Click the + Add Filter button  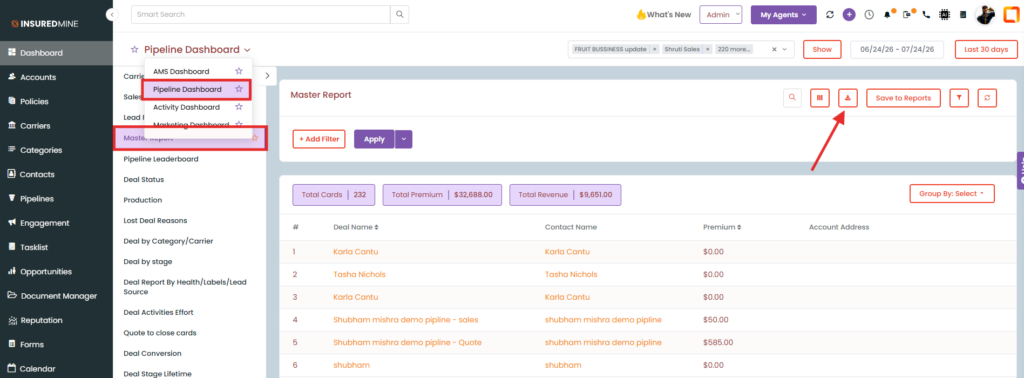319,139
